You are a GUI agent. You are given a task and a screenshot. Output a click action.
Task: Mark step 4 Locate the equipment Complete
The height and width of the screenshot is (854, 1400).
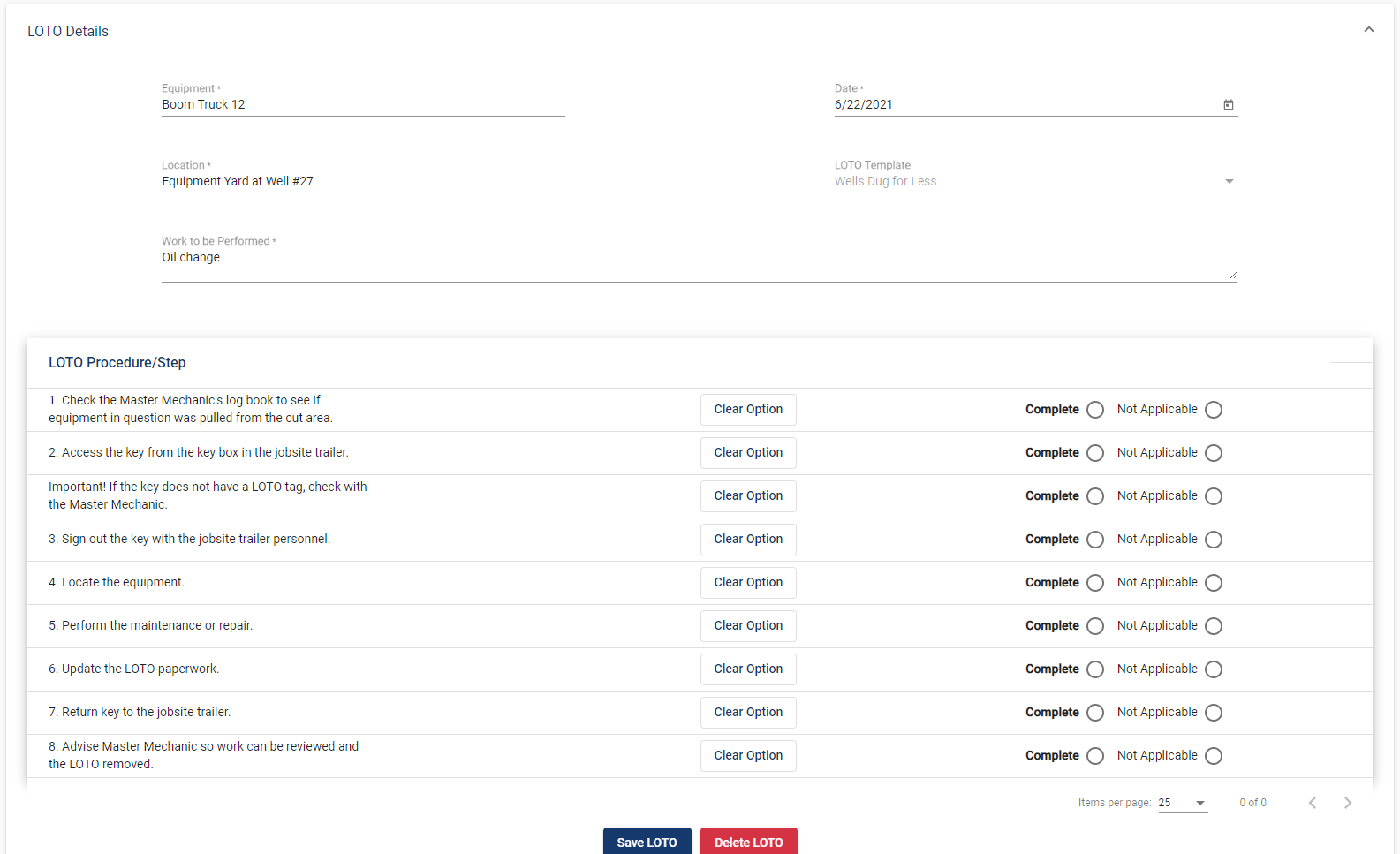(1095, 583)
